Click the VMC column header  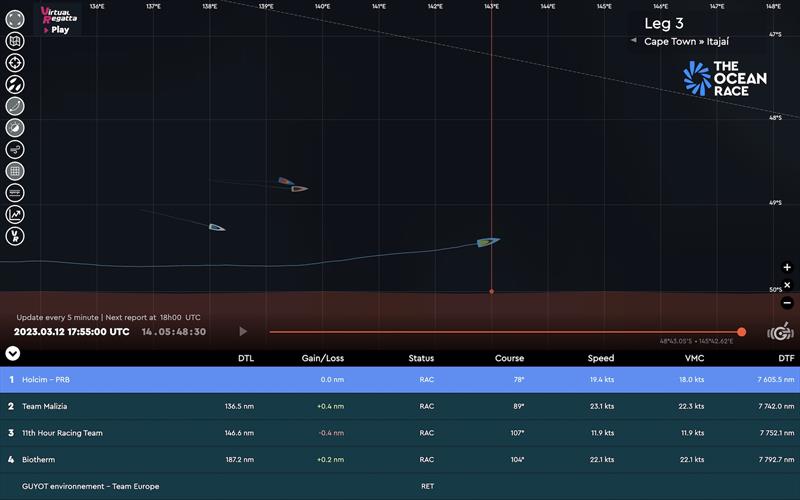[x=694, y=358]
